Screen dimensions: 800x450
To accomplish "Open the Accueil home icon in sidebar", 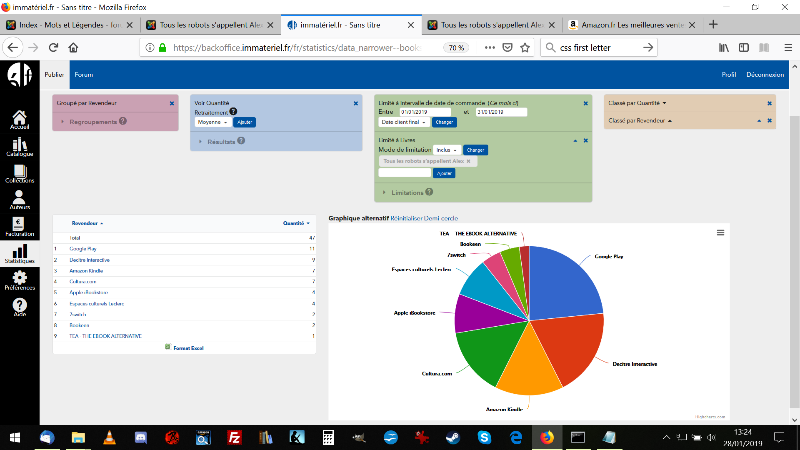I will (19, 117).
